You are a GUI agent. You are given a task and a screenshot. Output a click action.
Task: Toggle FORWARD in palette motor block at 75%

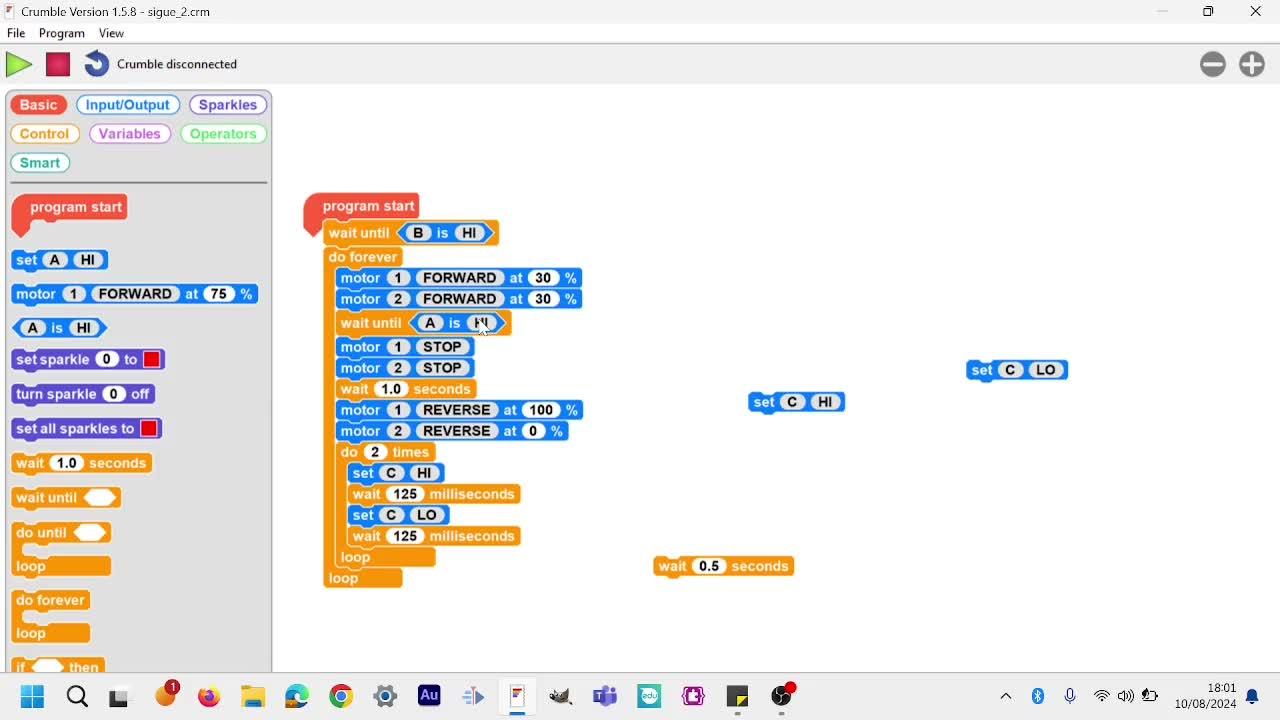(x=135, y=294)
